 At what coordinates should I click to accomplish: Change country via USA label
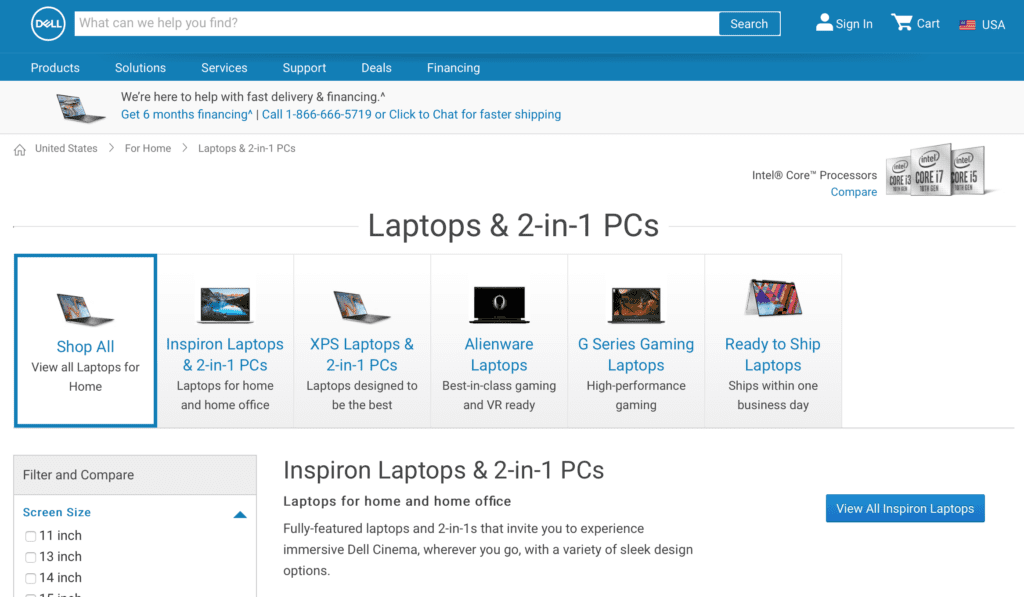tap(993, 25)
